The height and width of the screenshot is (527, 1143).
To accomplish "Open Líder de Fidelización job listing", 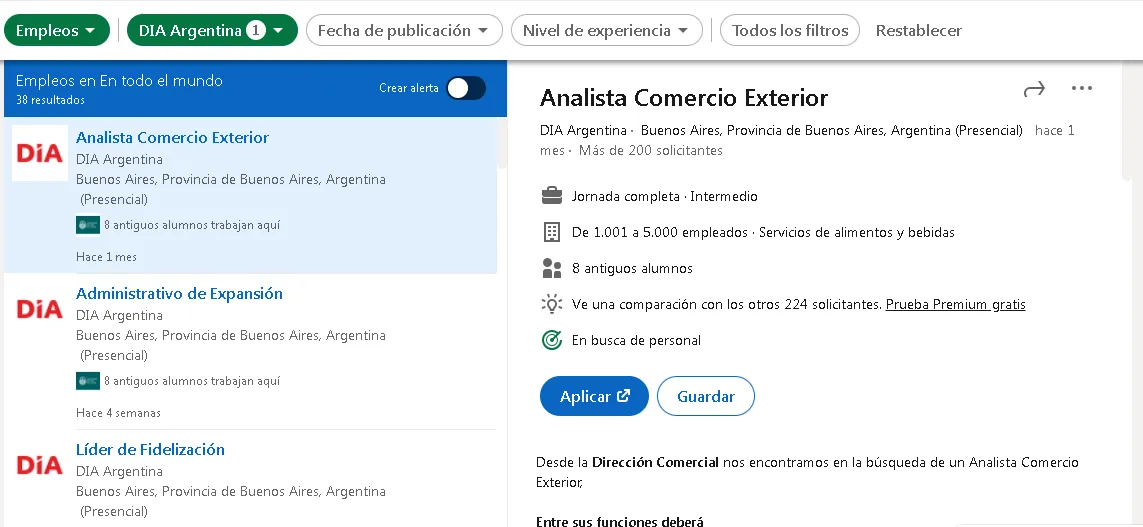I will click(150, 449).
